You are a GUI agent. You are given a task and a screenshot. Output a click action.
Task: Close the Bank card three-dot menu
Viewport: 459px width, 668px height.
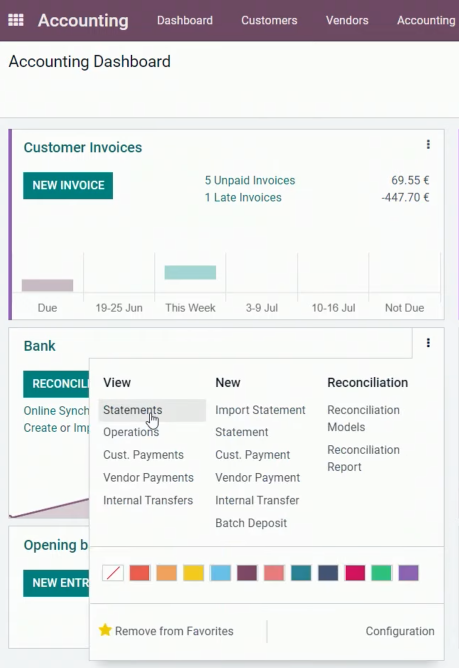(x=428, y=343)
